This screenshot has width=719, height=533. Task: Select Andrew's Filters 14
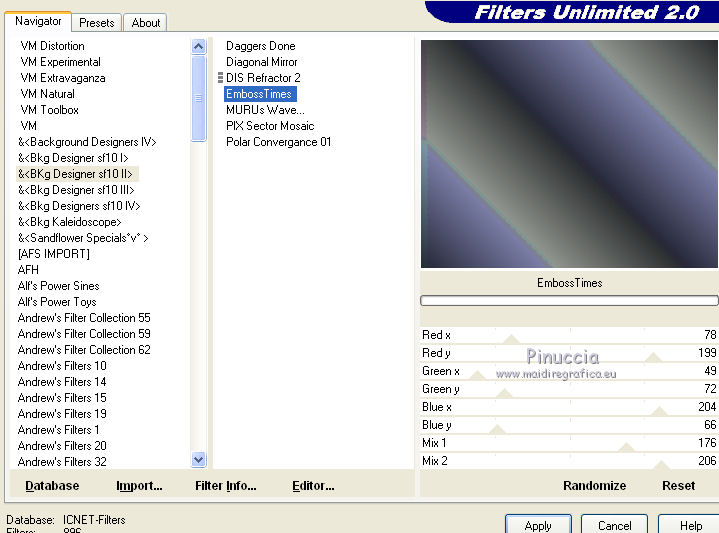coord(62,382)
